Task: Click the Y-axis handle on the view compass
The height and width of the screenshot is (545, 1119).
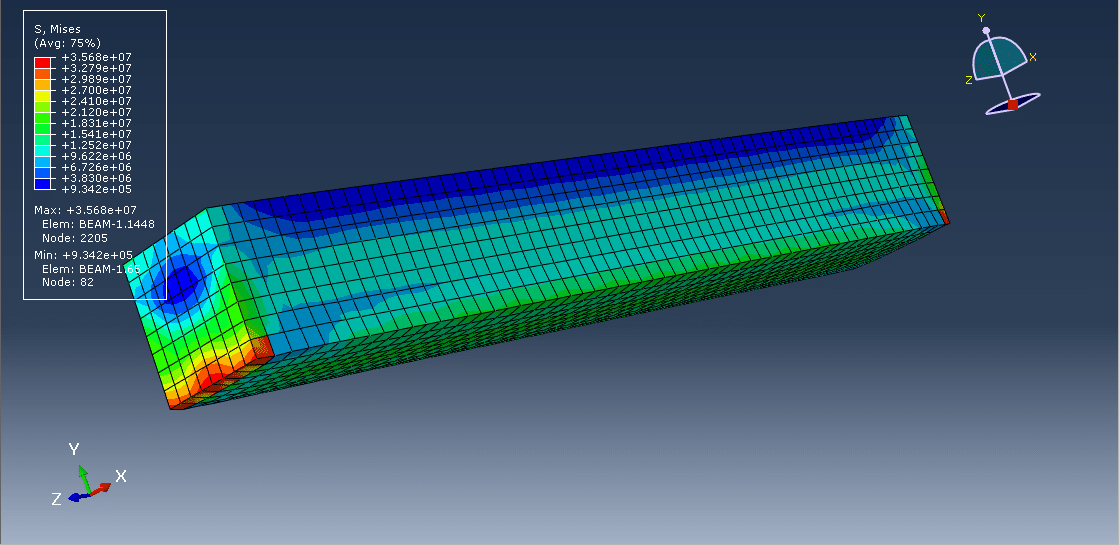Action: pyautogui.click(x=986, y=31)
